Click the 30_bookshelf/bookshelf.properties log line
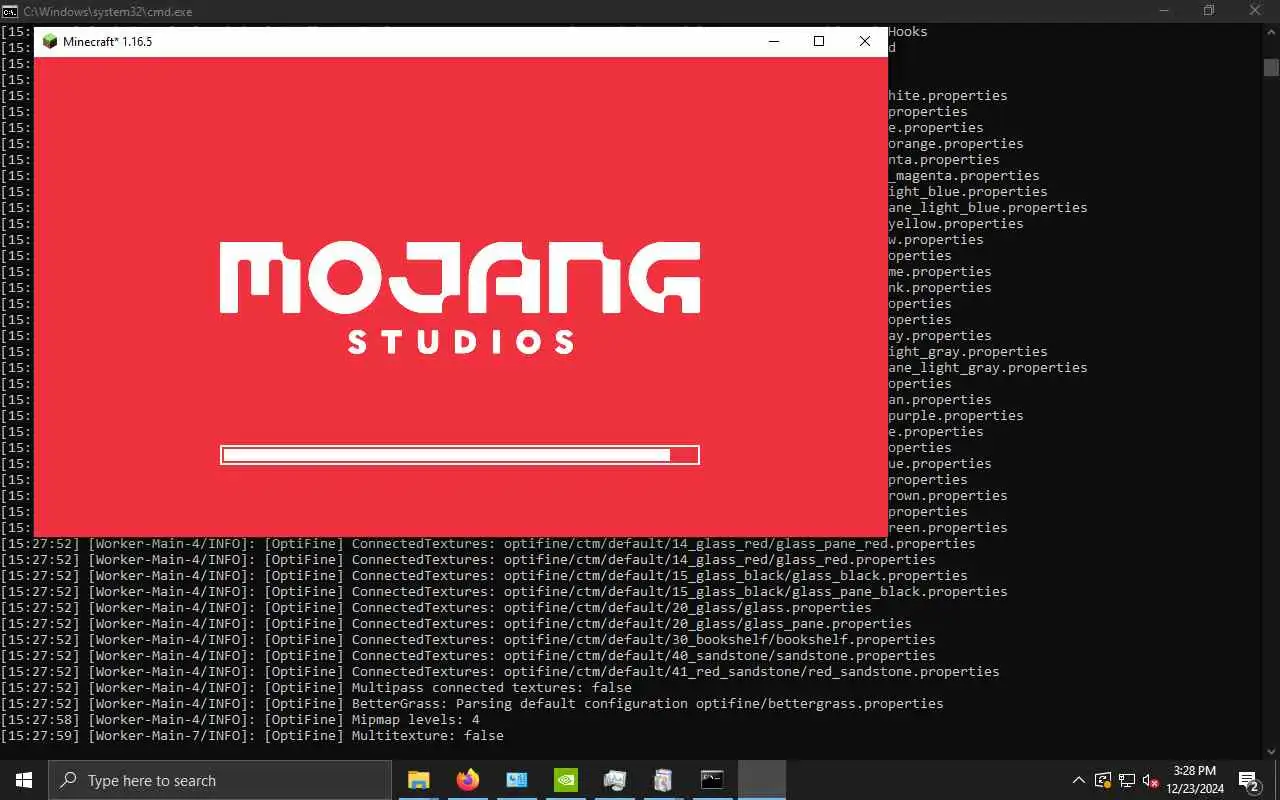Screen dimensions: 1280x800 [468, 639]
